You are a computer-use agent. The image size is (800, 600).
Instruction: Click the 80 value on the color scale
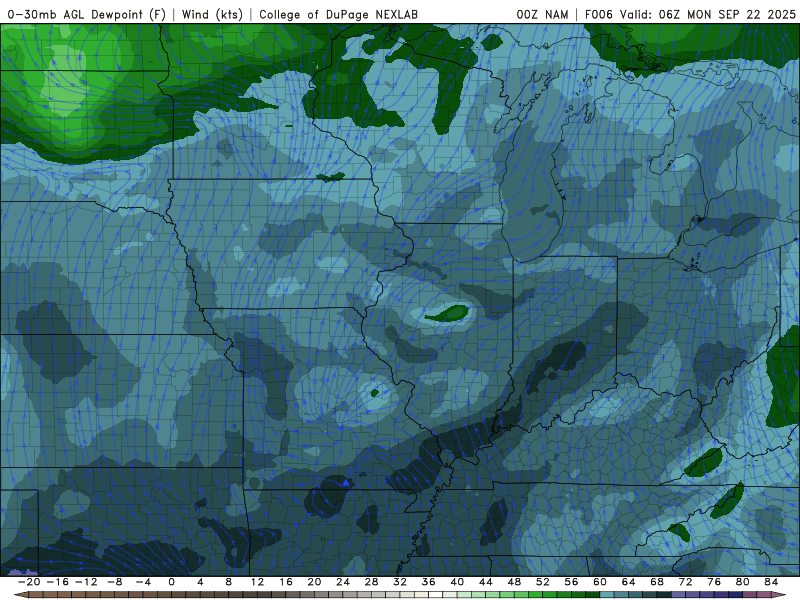[743, 582]
